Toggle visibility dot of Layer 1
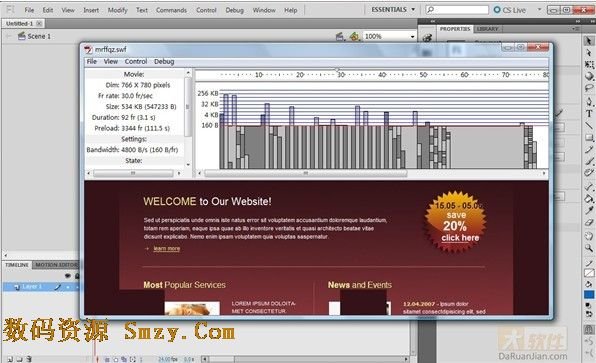Viewport: 596px width, 363px height. coord(68,287)
